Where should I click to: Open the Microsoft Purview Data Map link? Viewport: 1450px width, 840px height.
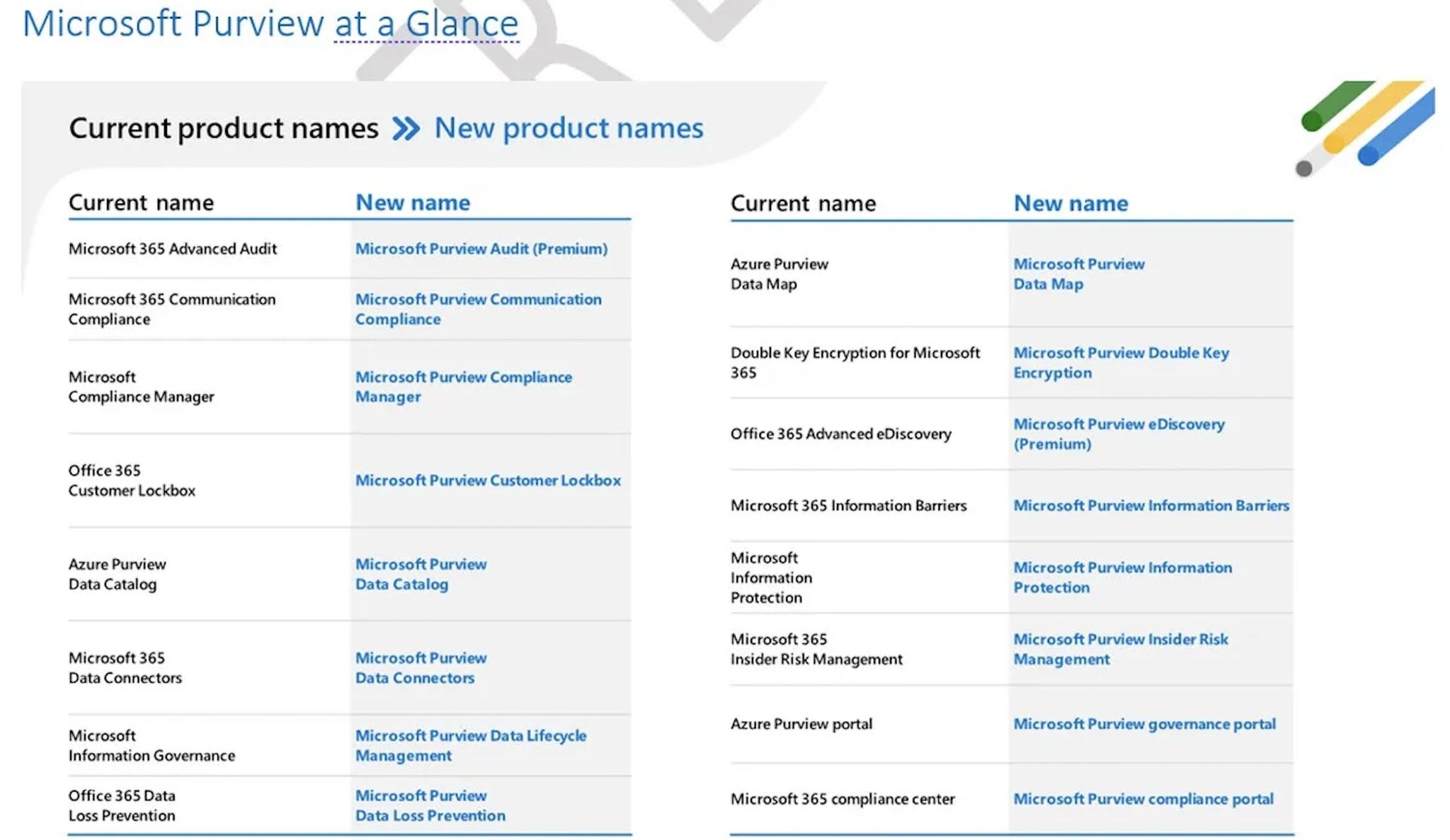(x=1079, y=274)
